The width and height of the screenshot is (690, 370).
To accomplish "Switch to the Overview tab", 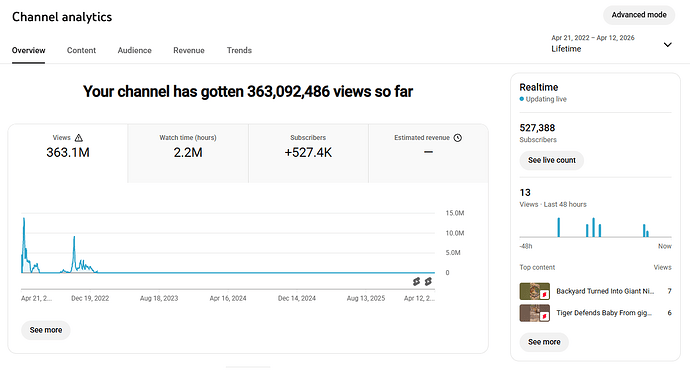I will (x=29, y=50).
